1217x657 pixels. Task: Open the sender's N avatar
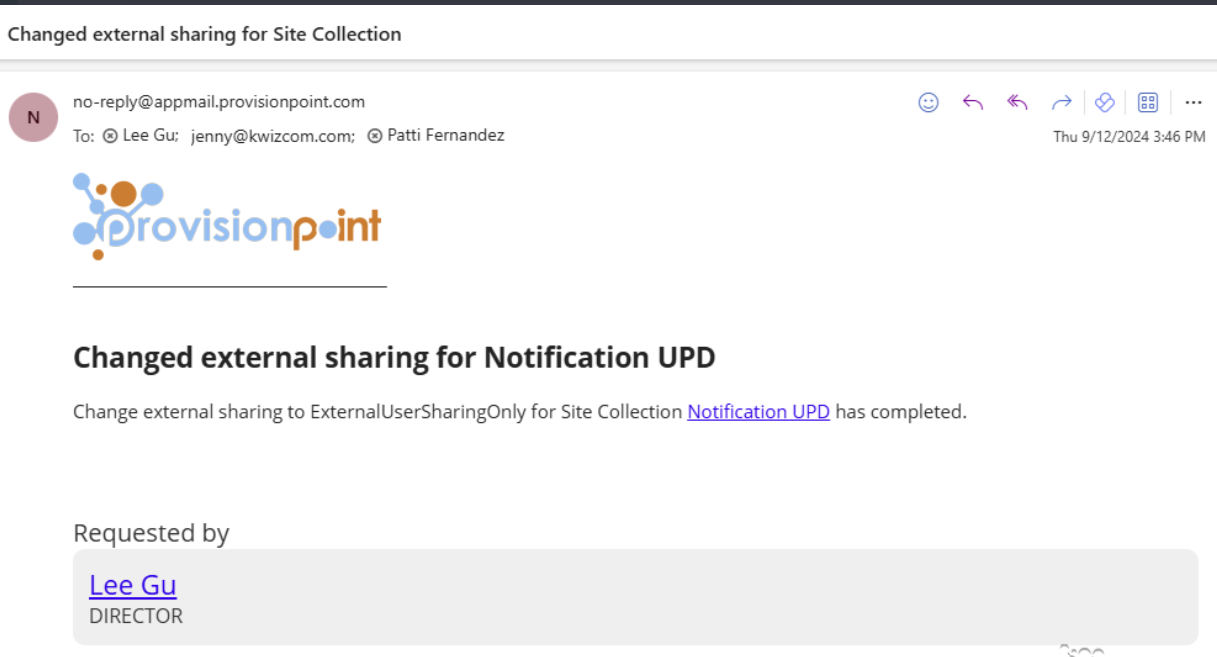(x=33, y=117)
